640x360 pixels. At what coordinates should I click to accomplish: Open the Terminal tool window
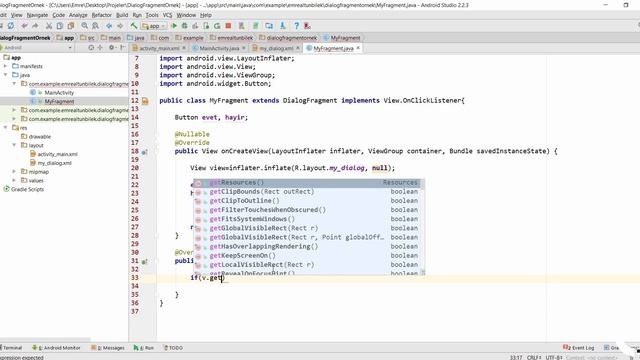click(x=11, y=348)
